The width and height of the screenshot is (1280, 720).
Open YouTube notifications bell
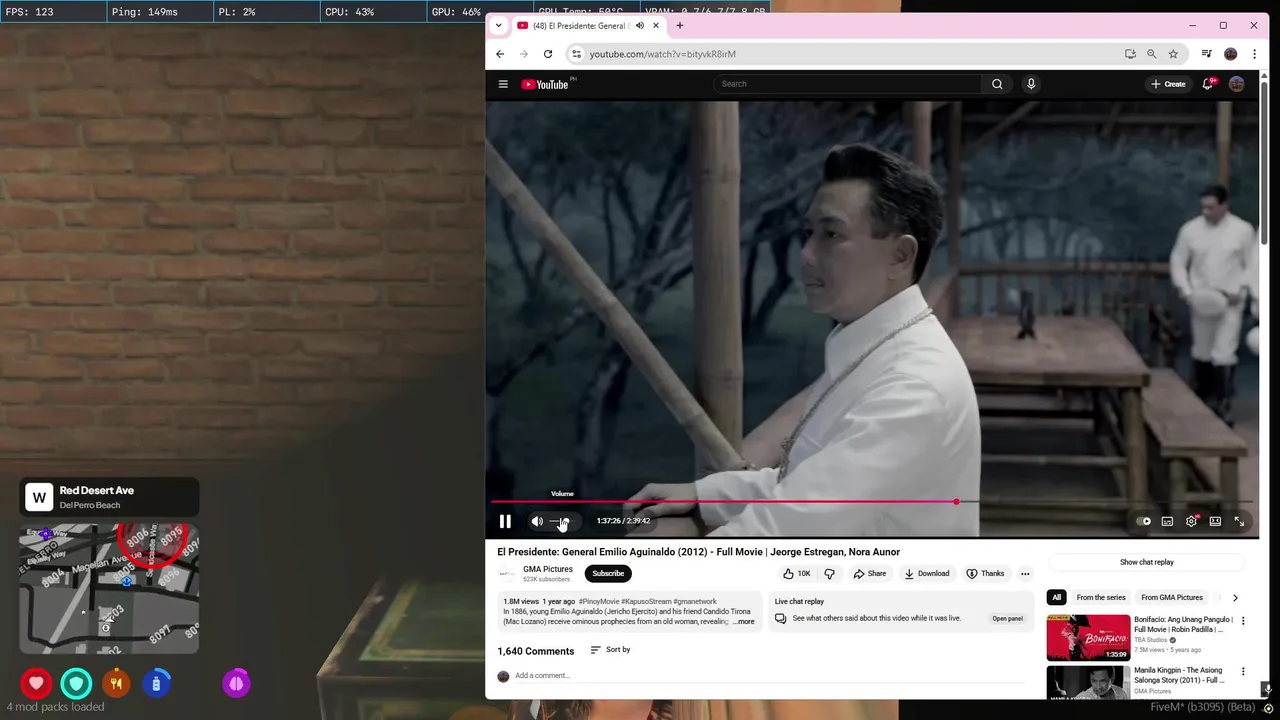1208,84
